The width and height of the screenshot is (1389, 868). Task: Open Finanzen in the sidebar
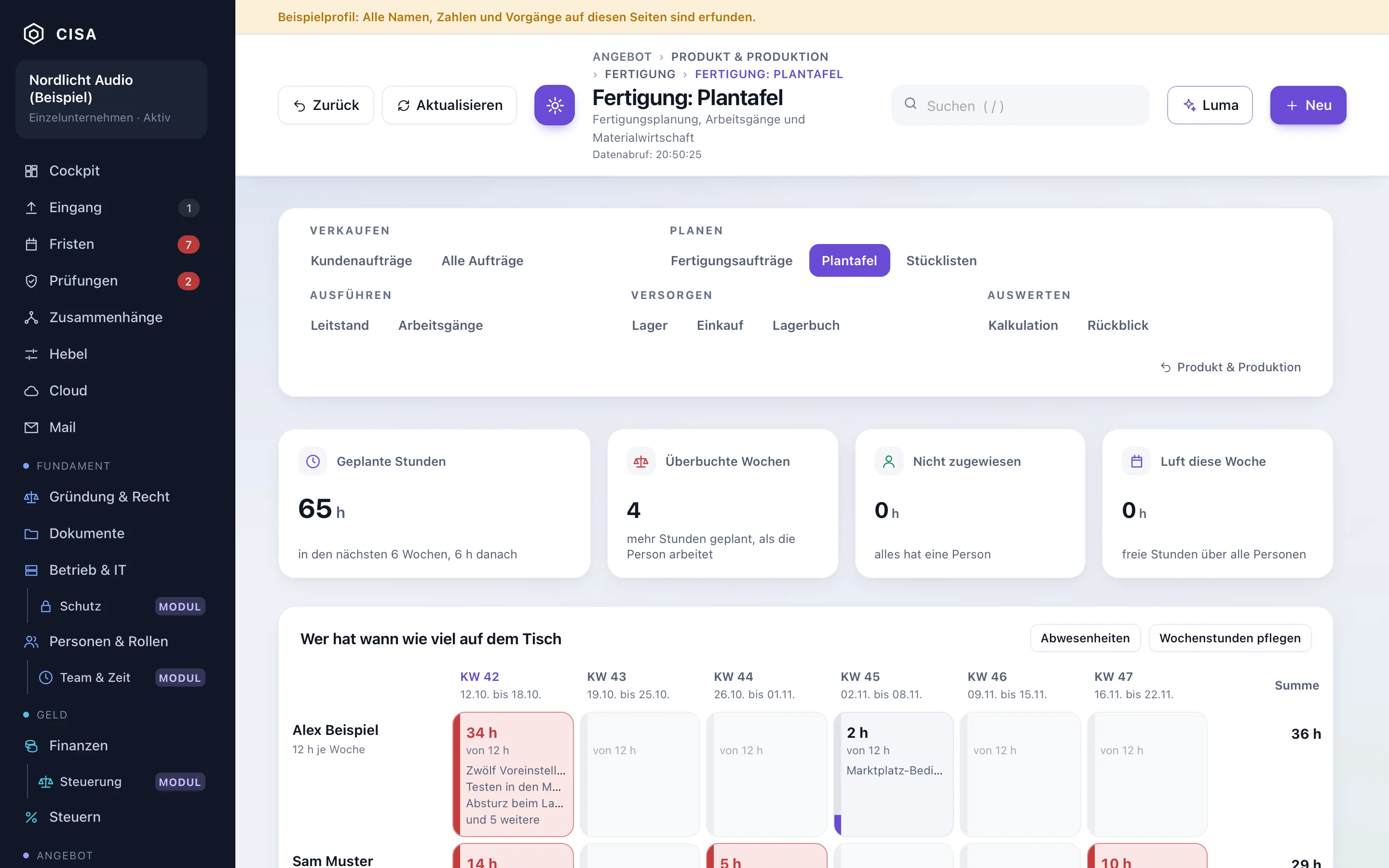111,745
